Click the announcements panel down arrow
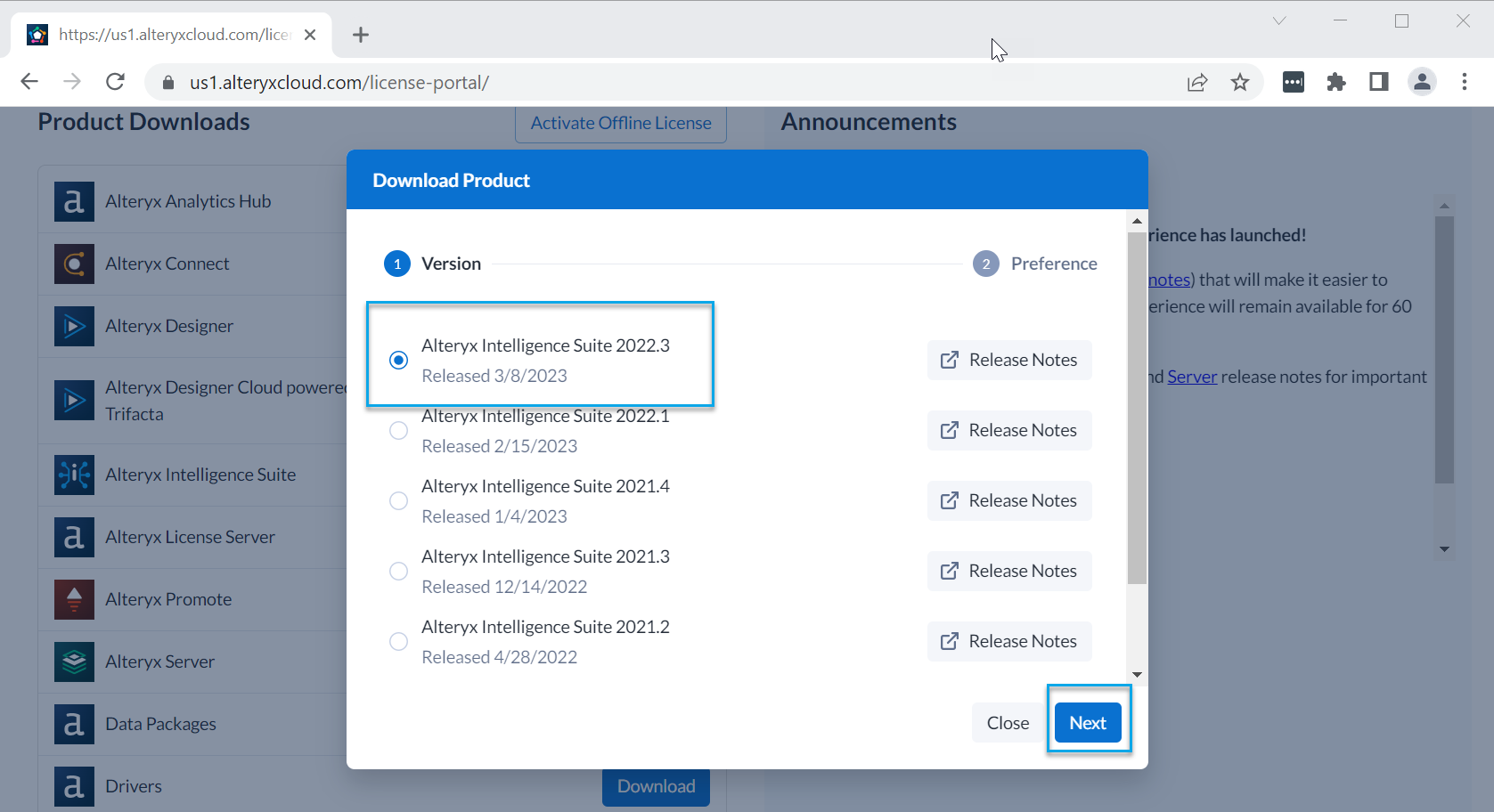Viewport: 1494px width, 812px height. 1444,549
